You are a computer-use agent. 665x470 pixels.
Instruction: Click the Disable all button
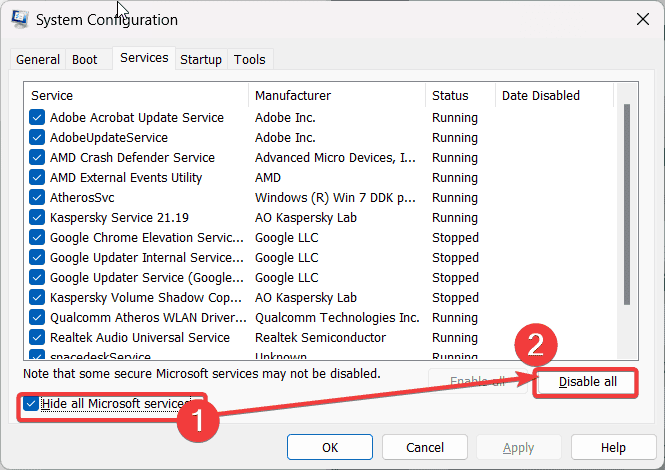coord(587,382)
